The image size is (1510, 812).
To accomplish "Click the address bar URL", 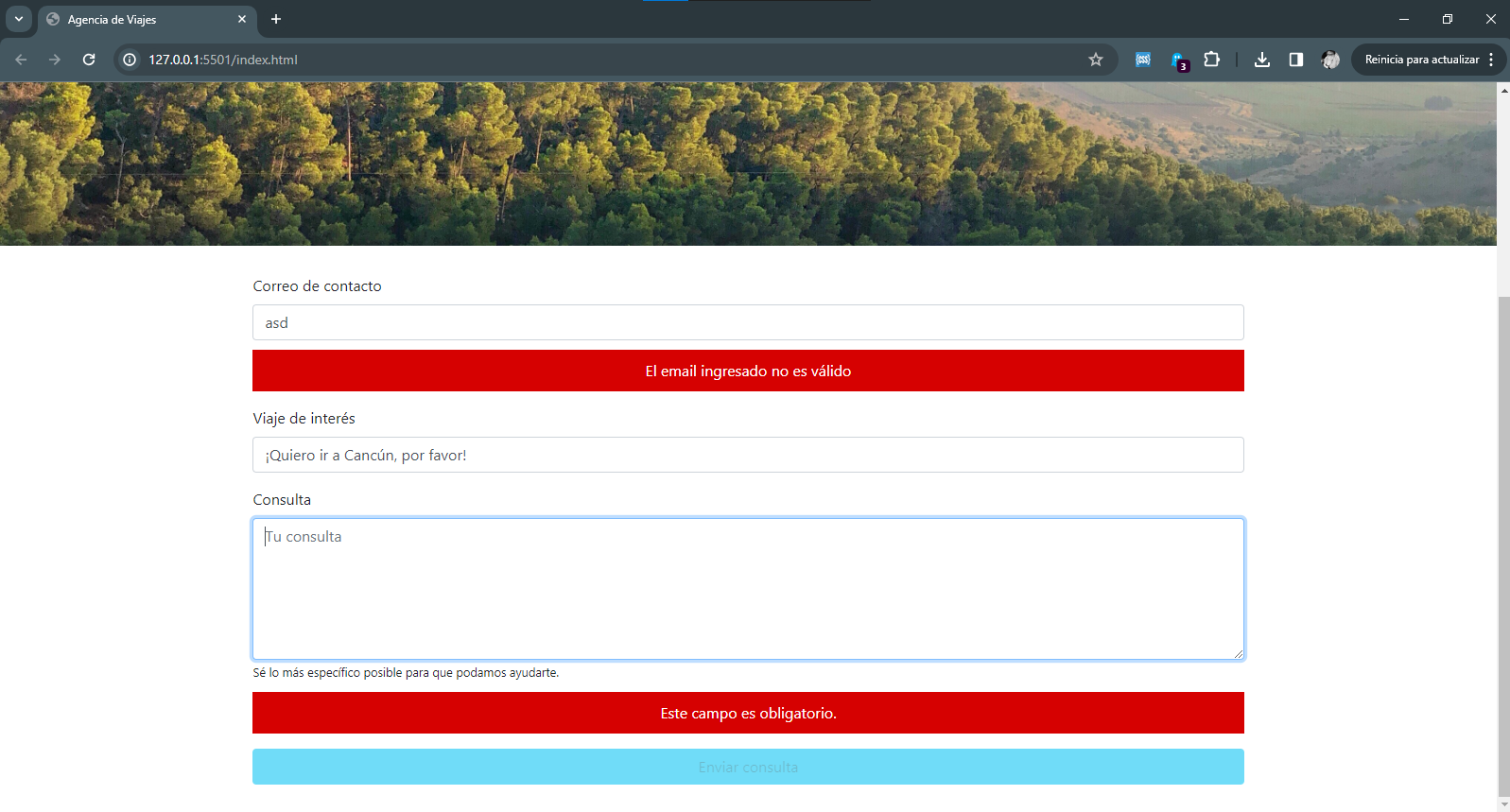I will point(223,60).
